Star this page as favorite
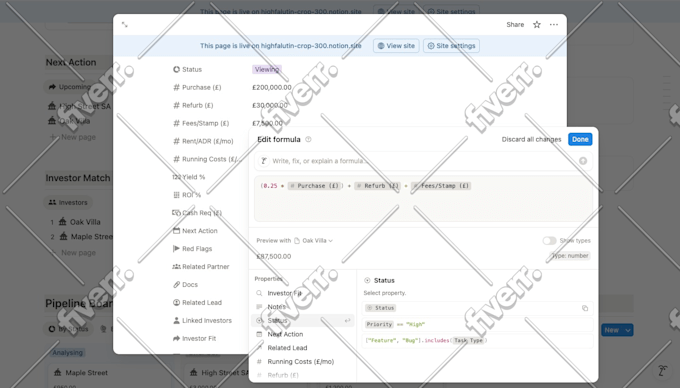Viewport: 680px width, 388px height. [x=537, y=25]
